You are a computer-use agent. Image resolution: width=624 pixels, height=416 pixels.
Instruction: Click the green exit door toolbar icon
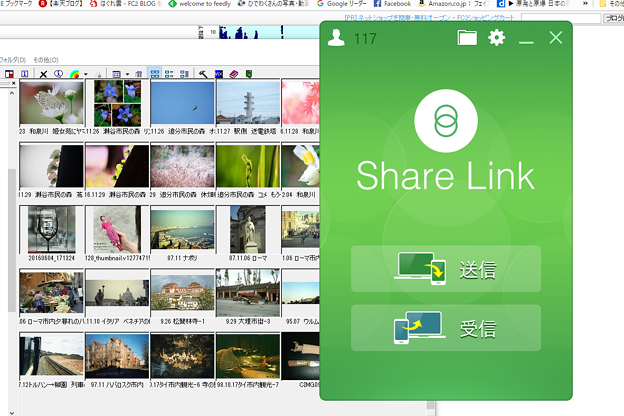tap(249, 74)
